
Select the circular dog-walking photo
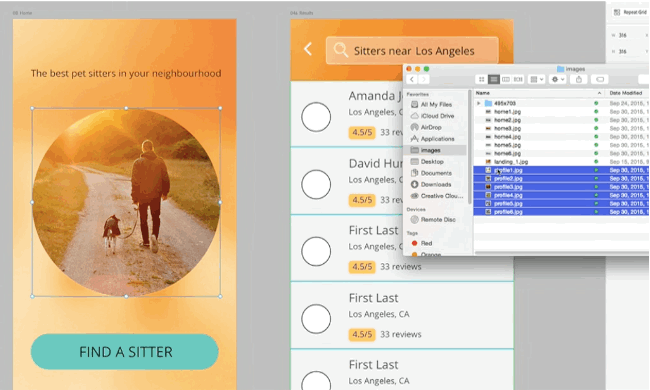point(126,202)
